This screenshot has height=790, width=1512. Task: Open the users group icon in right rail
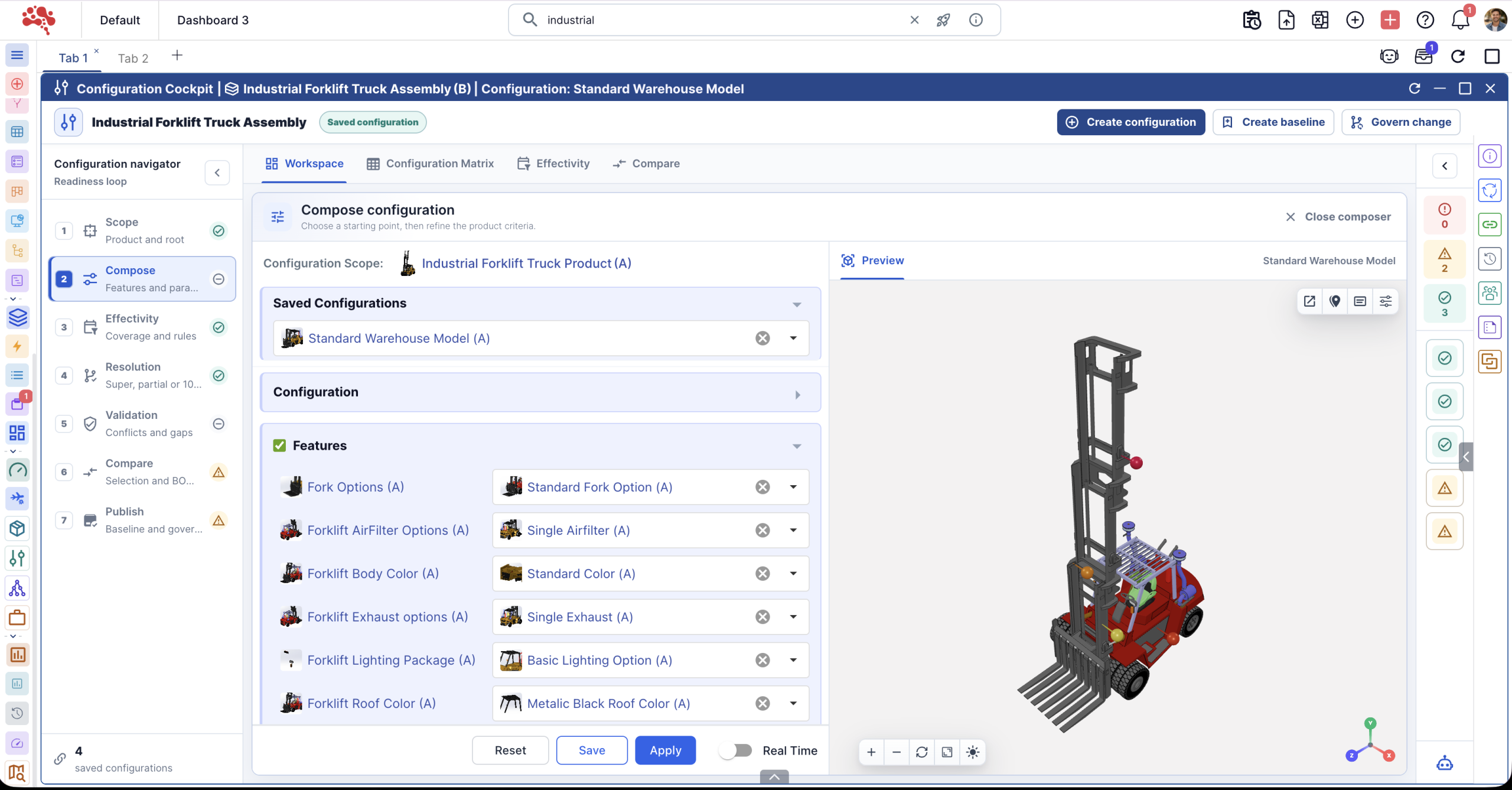pyautogui.click(x=1490, y=293)
